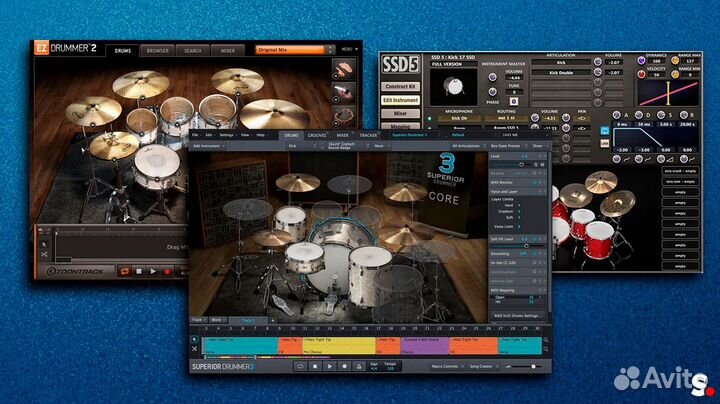Screen dimensions: 720x404
Task: Click Song Creator button
Action: coord(482,366)
